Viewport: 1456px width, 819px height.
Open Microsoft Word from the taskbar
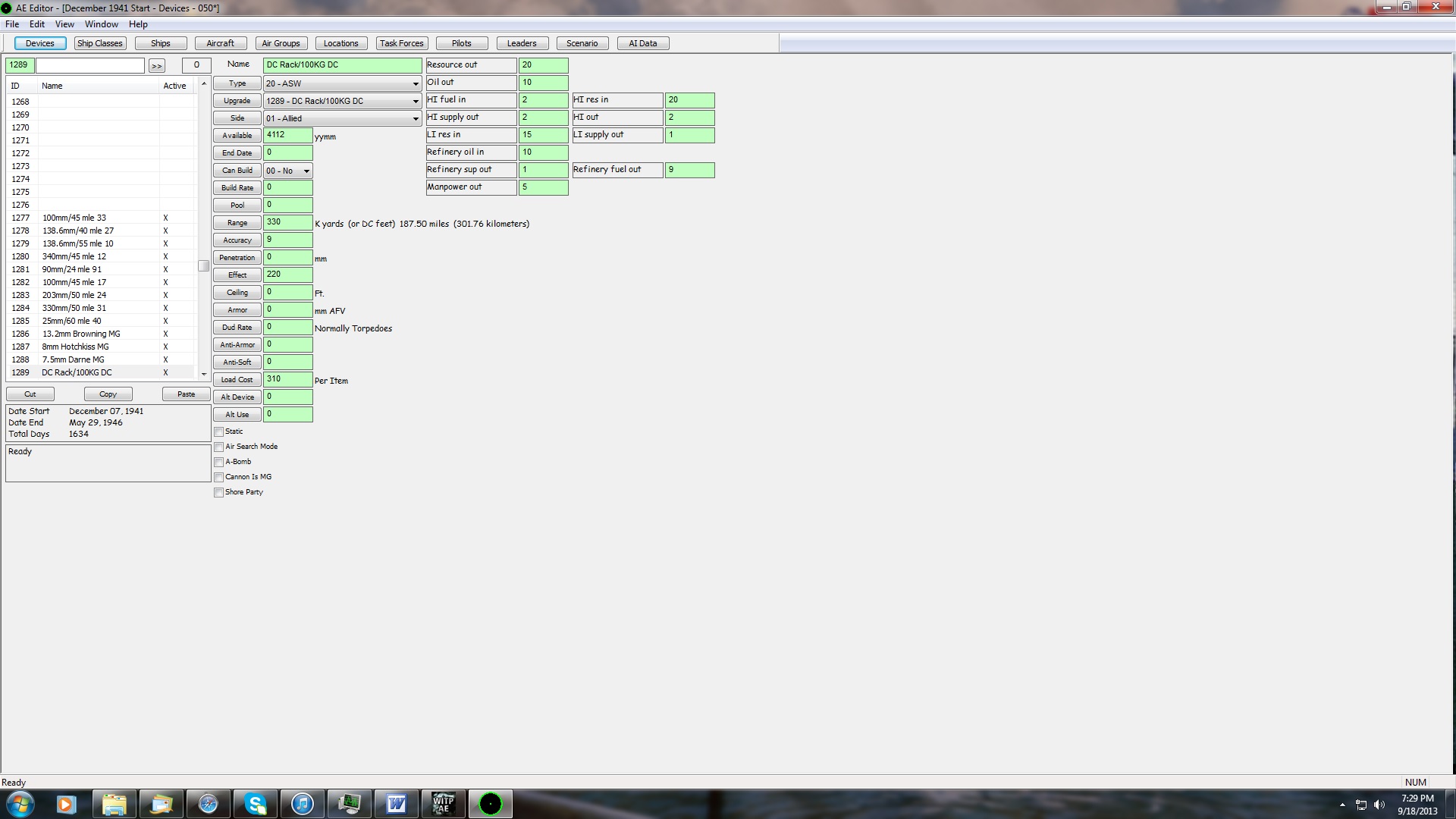tap(396, 804)
